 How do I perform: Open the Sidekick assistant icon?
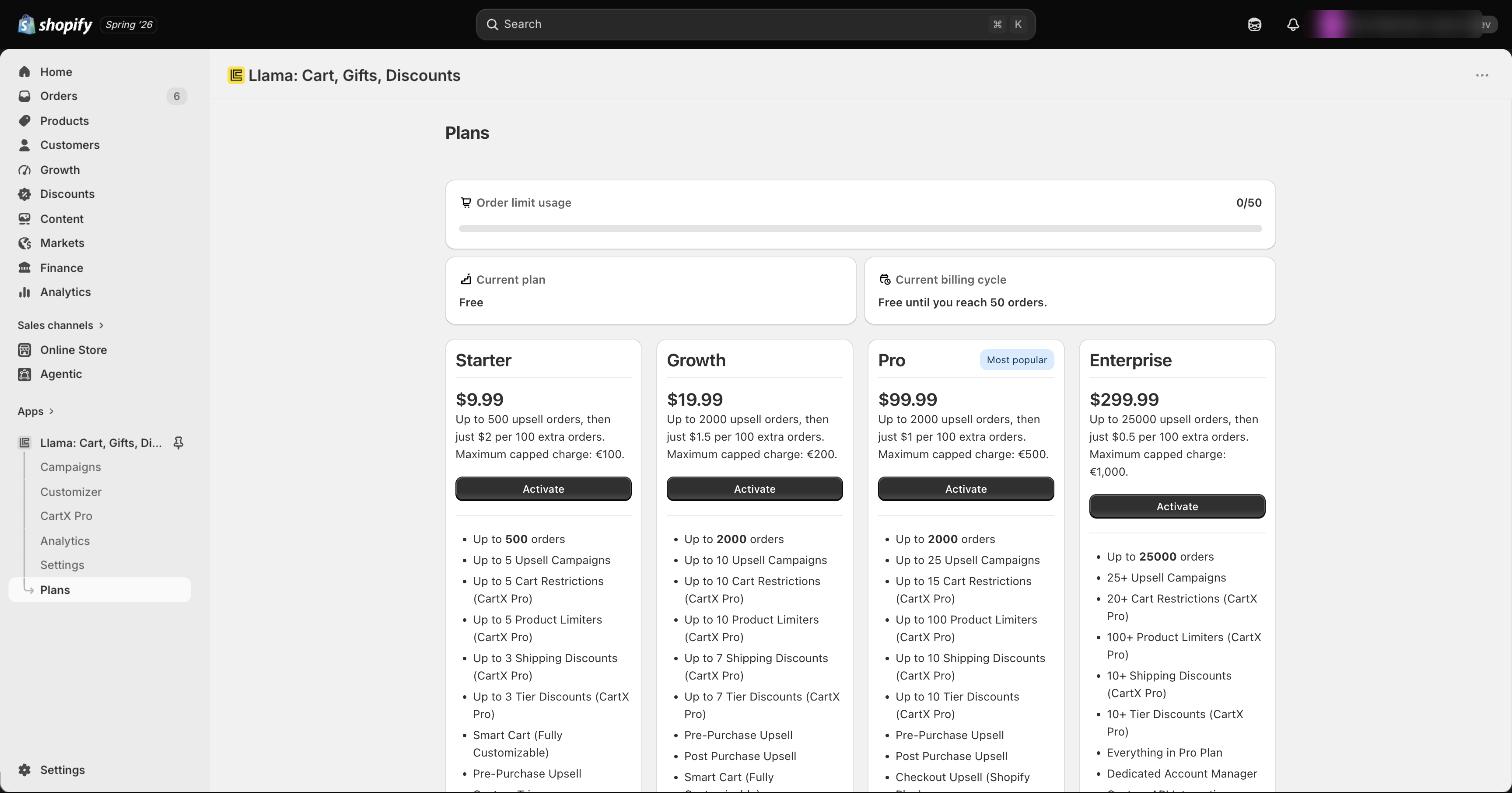tap(1254, 24)
